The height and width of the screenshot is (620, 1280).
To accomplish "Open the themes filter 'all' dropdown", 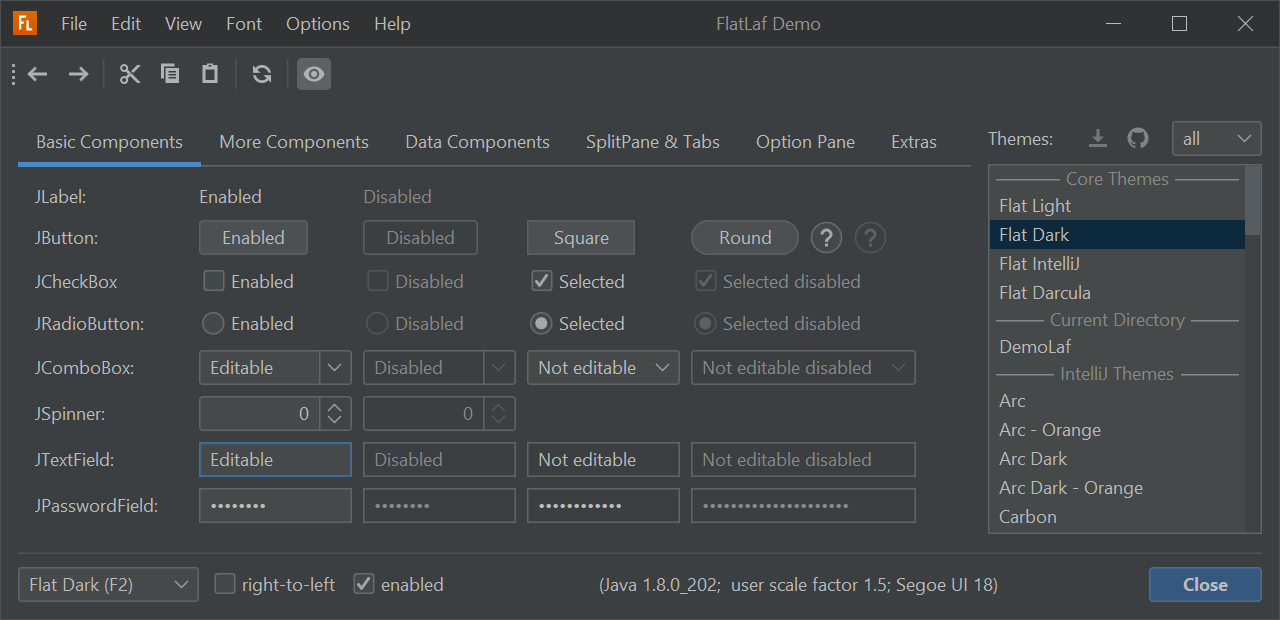I will coord(1216,139).
